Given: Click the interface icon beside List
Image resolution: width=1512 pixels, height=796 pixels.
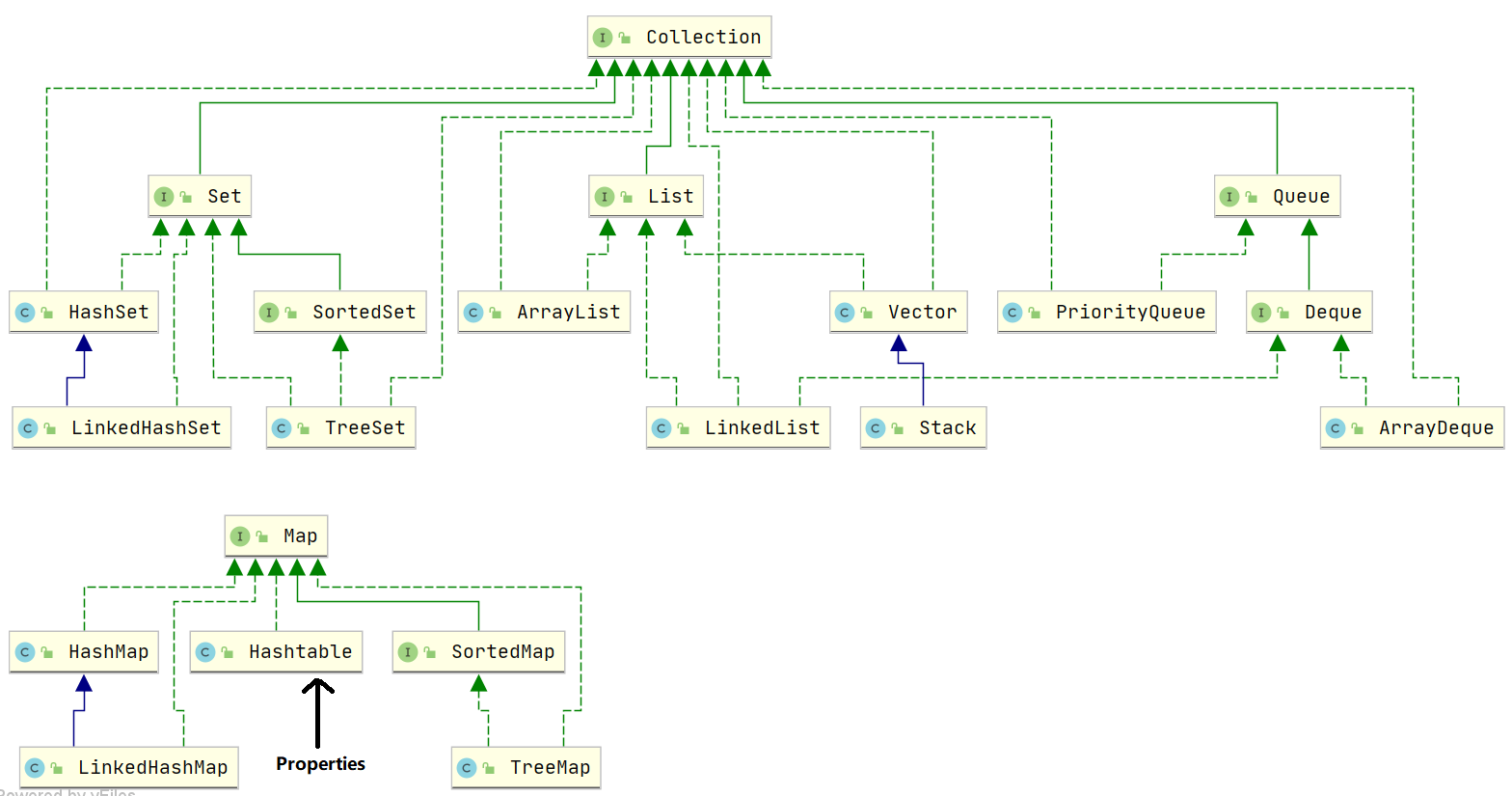Looking at the screenshot, I should coord(605,197).
